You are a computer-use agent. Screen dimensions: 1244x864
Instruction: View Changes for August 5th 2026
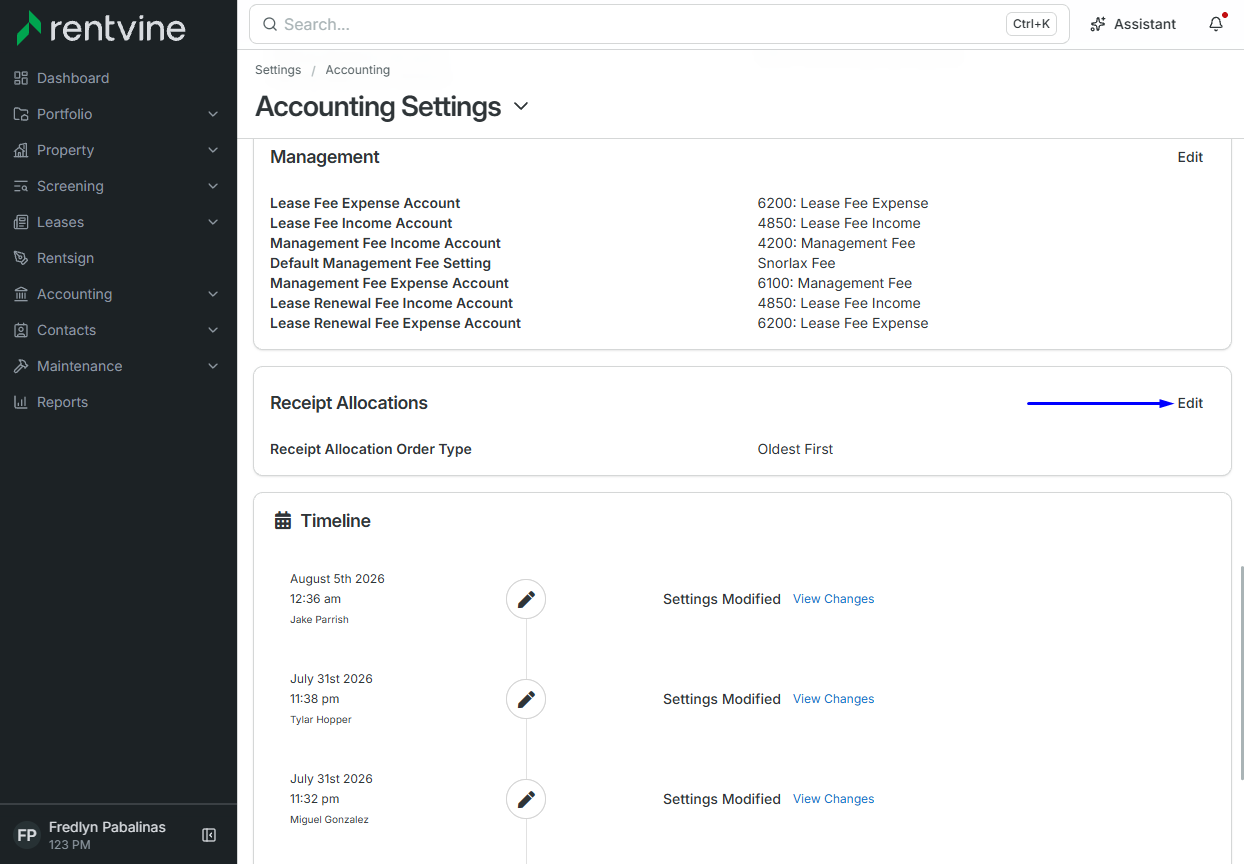(833, 599)
